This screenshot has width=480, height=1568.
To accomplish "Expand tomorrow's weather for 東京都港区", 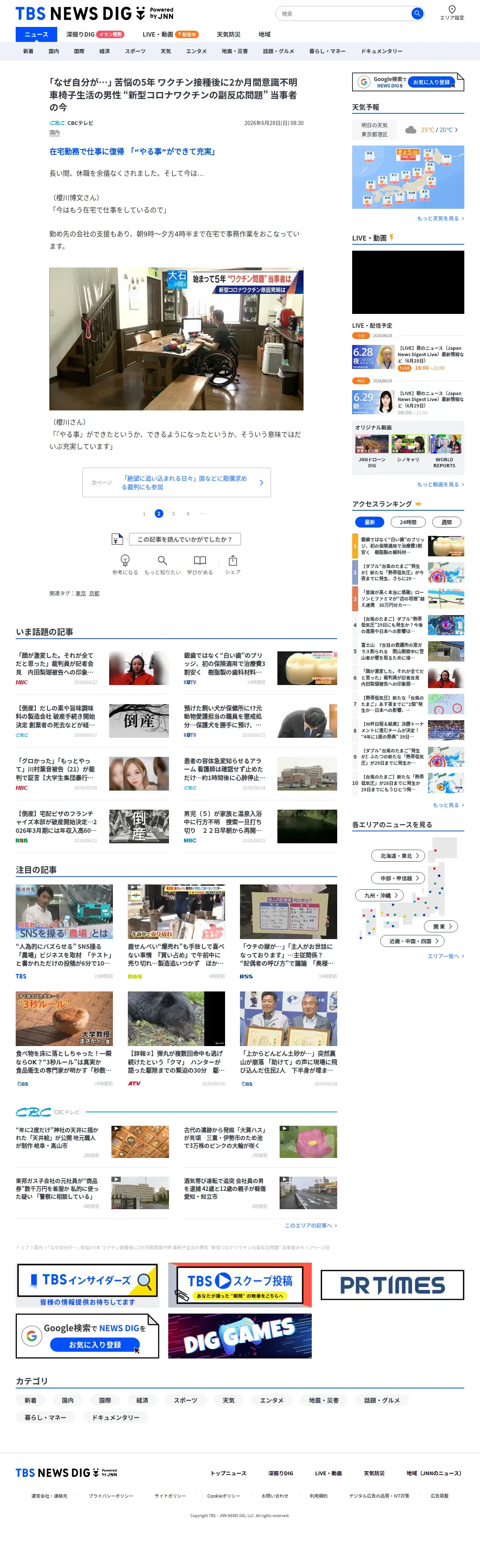I will click(408, 130).
